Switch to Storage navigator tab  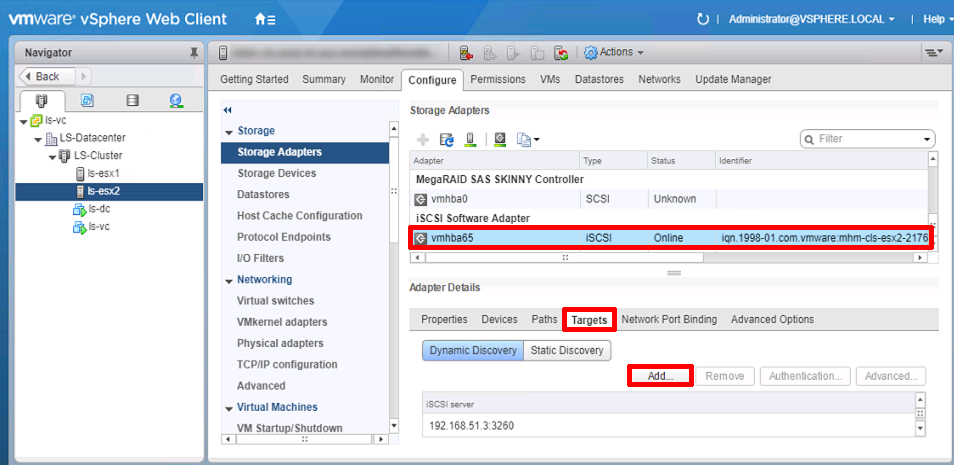point(132,100)
